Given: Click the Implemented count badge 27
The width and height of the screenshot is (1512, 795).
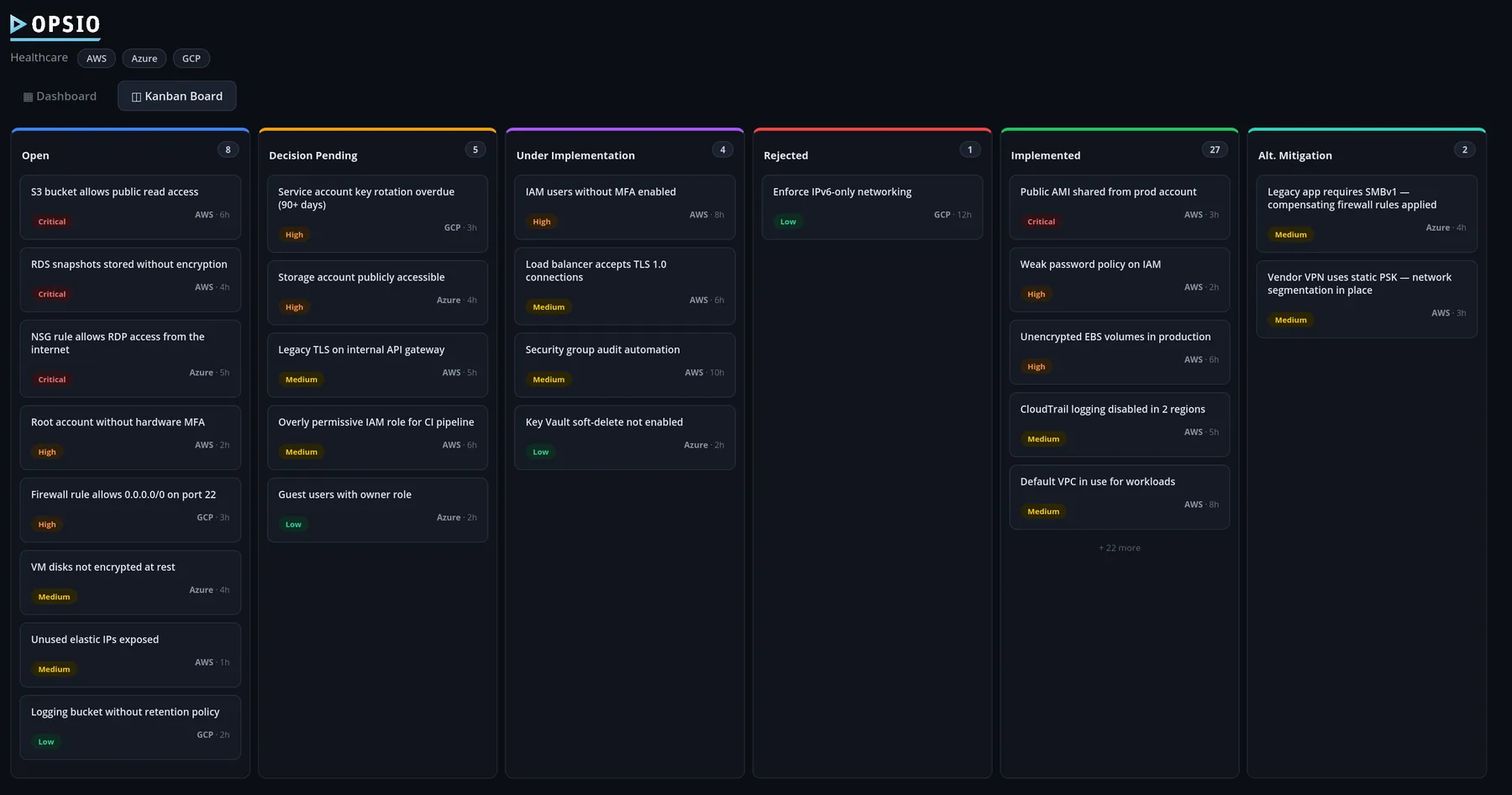Looking at the screenshot, I should [x=1215, y=150].
